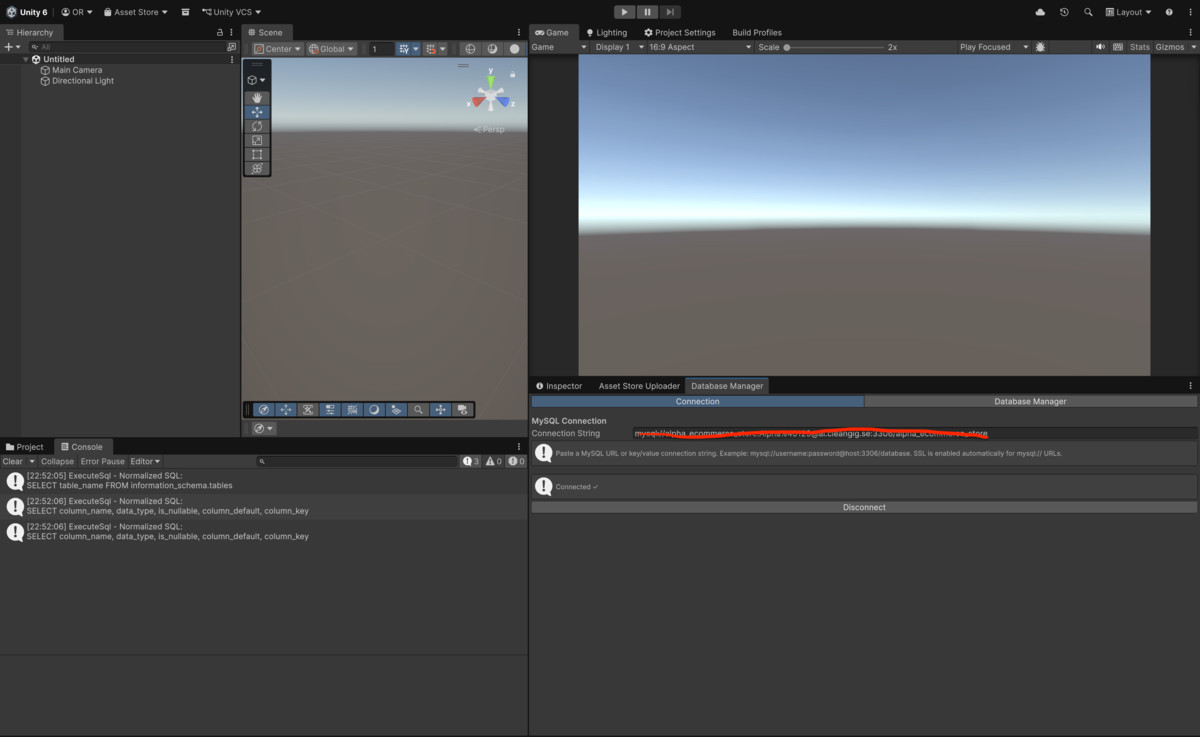Open Scene view 2D/draw mode globe button
1200x737 pixels.
pyautogui.click(x=470, y=48)
